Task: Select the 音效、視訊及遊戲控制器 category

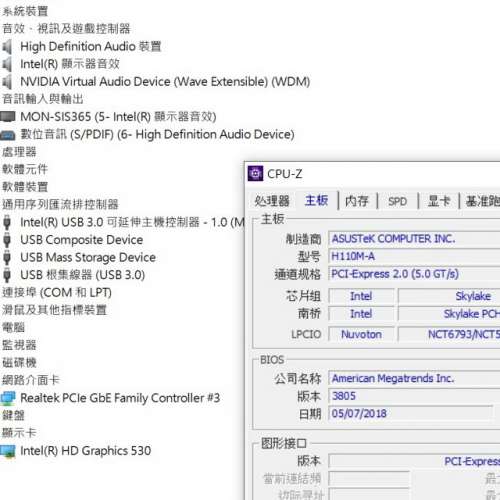Action: pyautogui.click(x=66, y=29)
